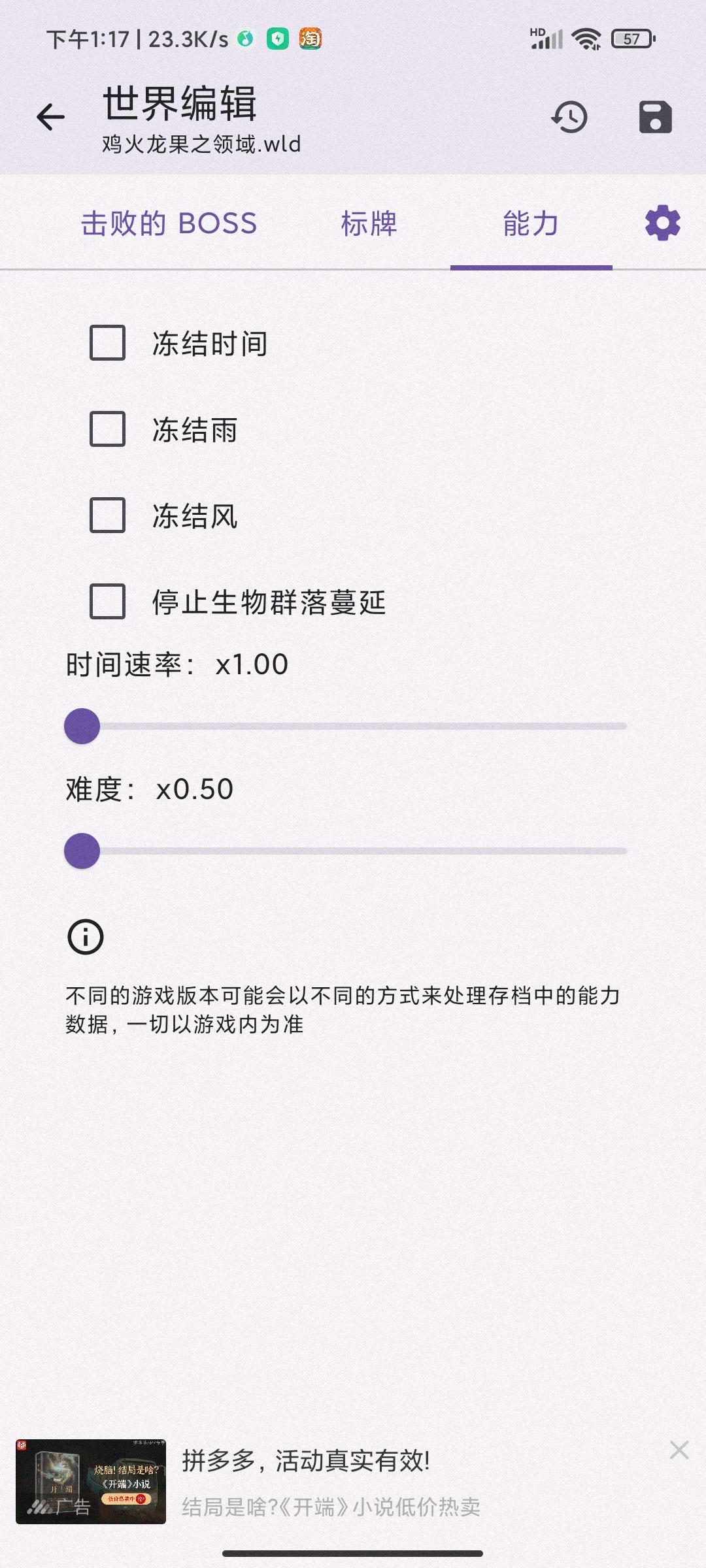Switch to the 击败的 BOSS tab
The image size is (706, 1568).
point(169,223)
